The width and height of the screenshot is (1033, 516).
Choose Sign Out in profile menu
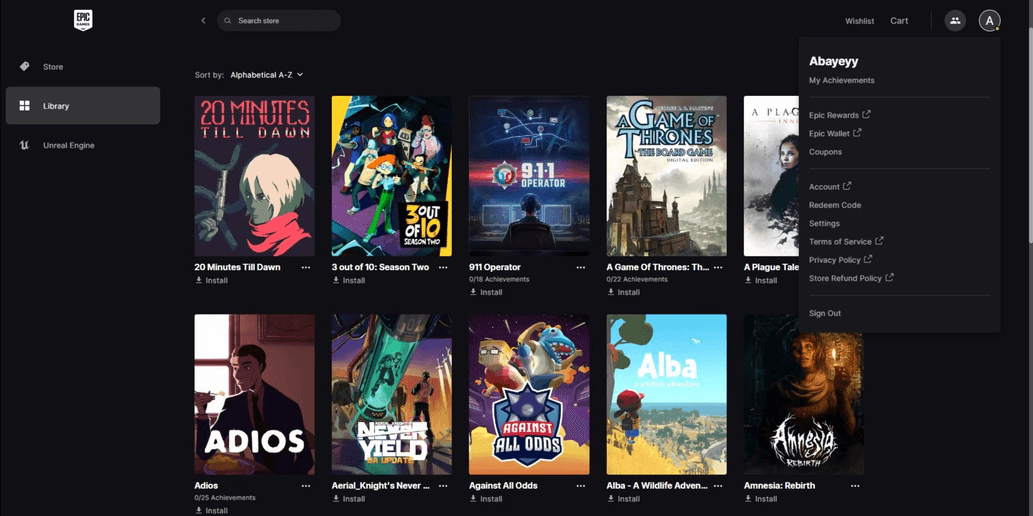click(x=825, y=313)
